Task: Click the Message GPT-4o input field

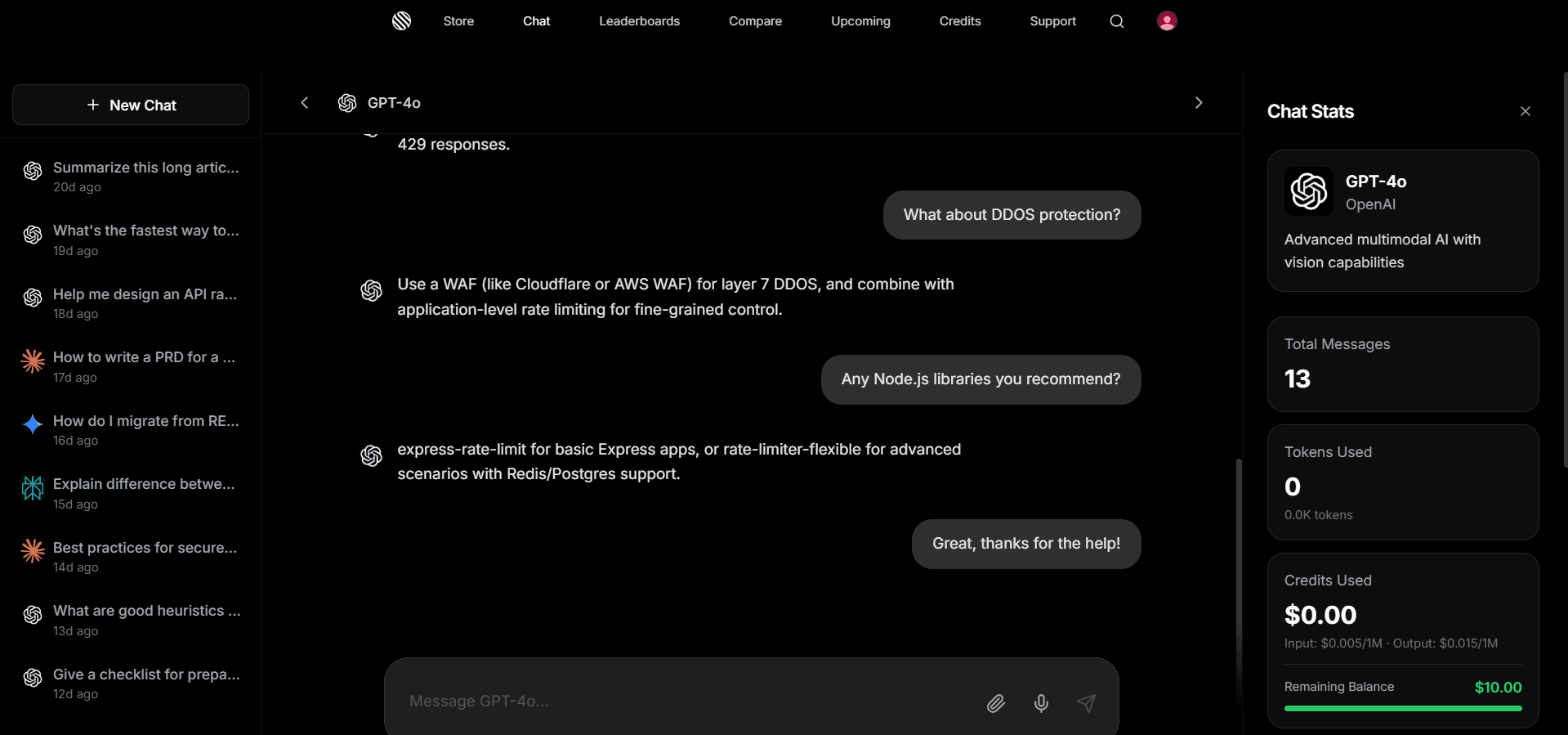Action: point(686,701)
